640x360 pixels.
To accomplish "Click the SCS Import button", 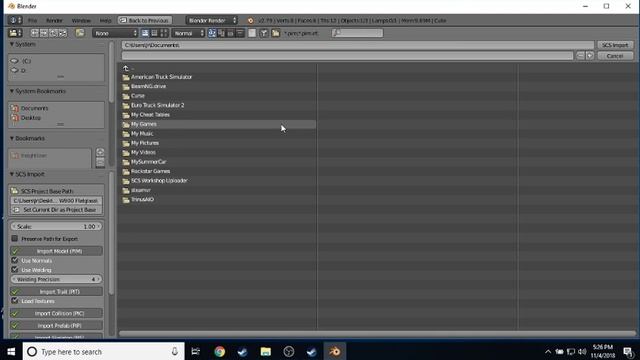I will (x=615, y=45).
